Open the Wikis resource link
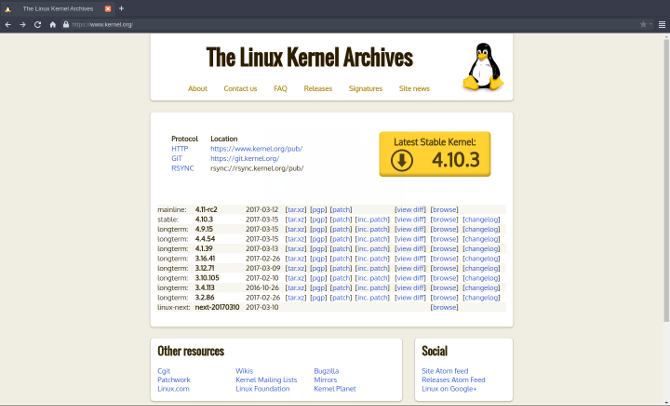670x406 pixels. 244,371
